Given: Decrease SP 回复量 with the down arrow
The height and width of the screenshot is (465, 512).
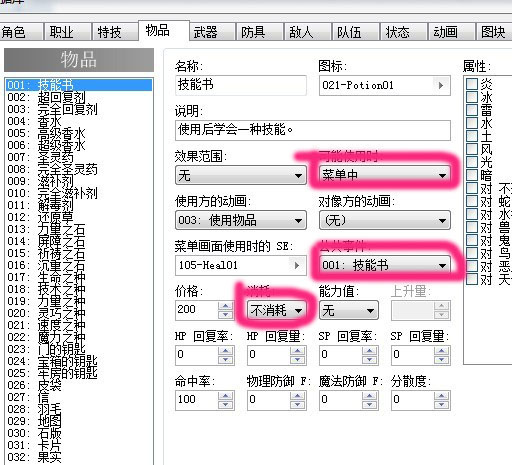Looking at the screenshot, I should tap(441, 359).
